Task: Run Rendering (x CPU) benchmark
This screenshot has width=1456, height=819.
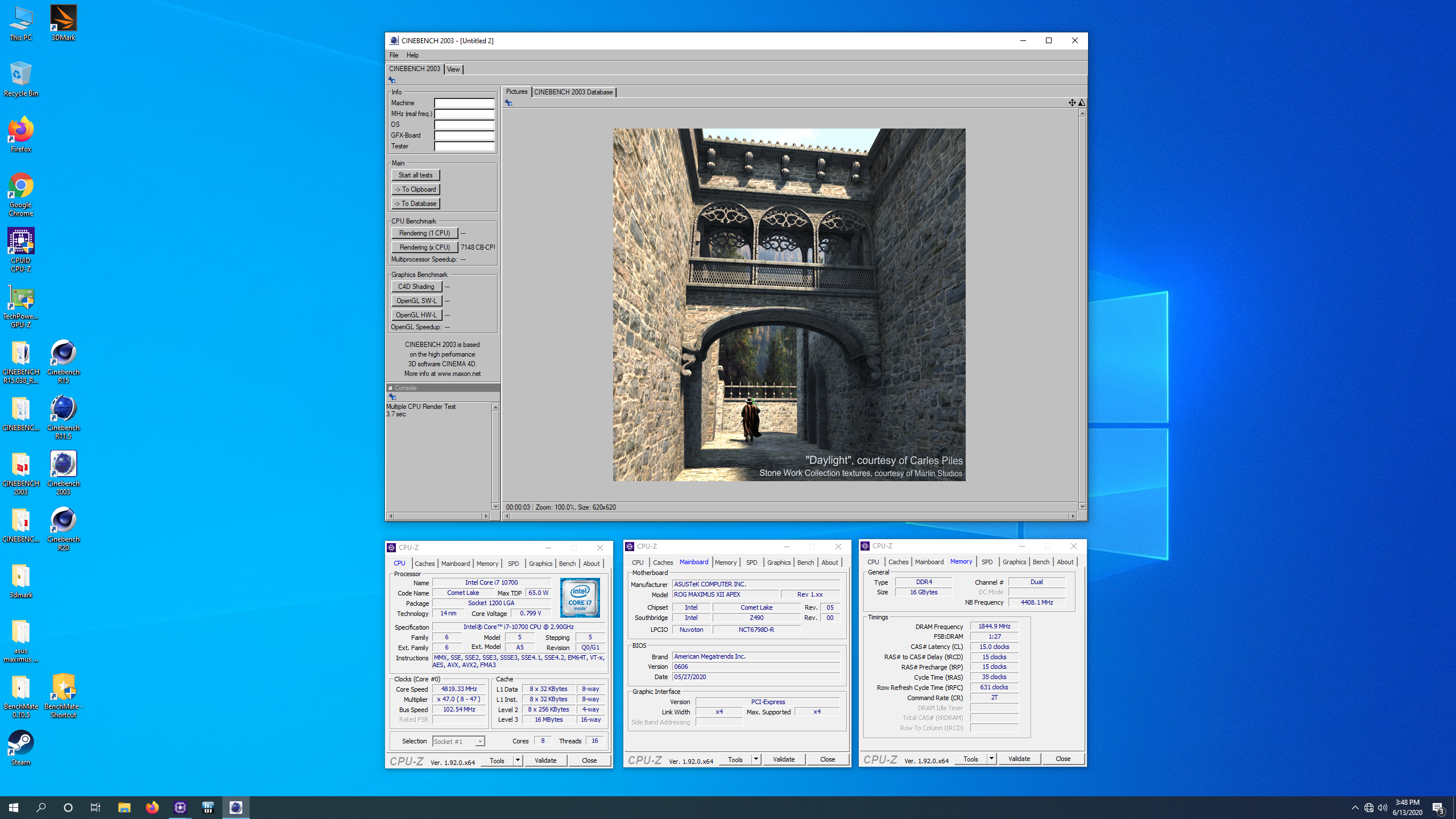Action: (x=424, y=247)
